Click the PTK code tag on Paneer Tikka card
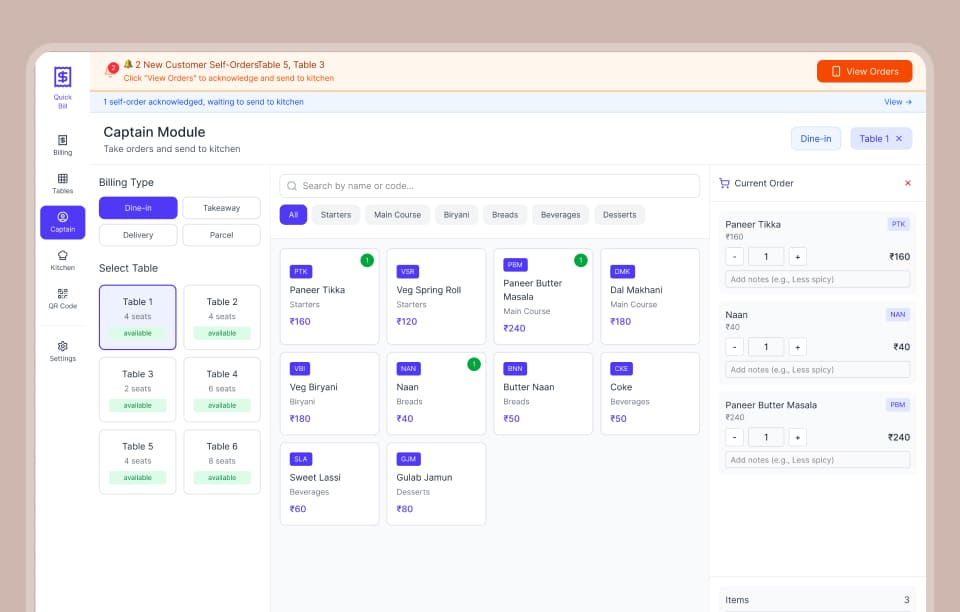960x612 pixels. coord(301,272)
